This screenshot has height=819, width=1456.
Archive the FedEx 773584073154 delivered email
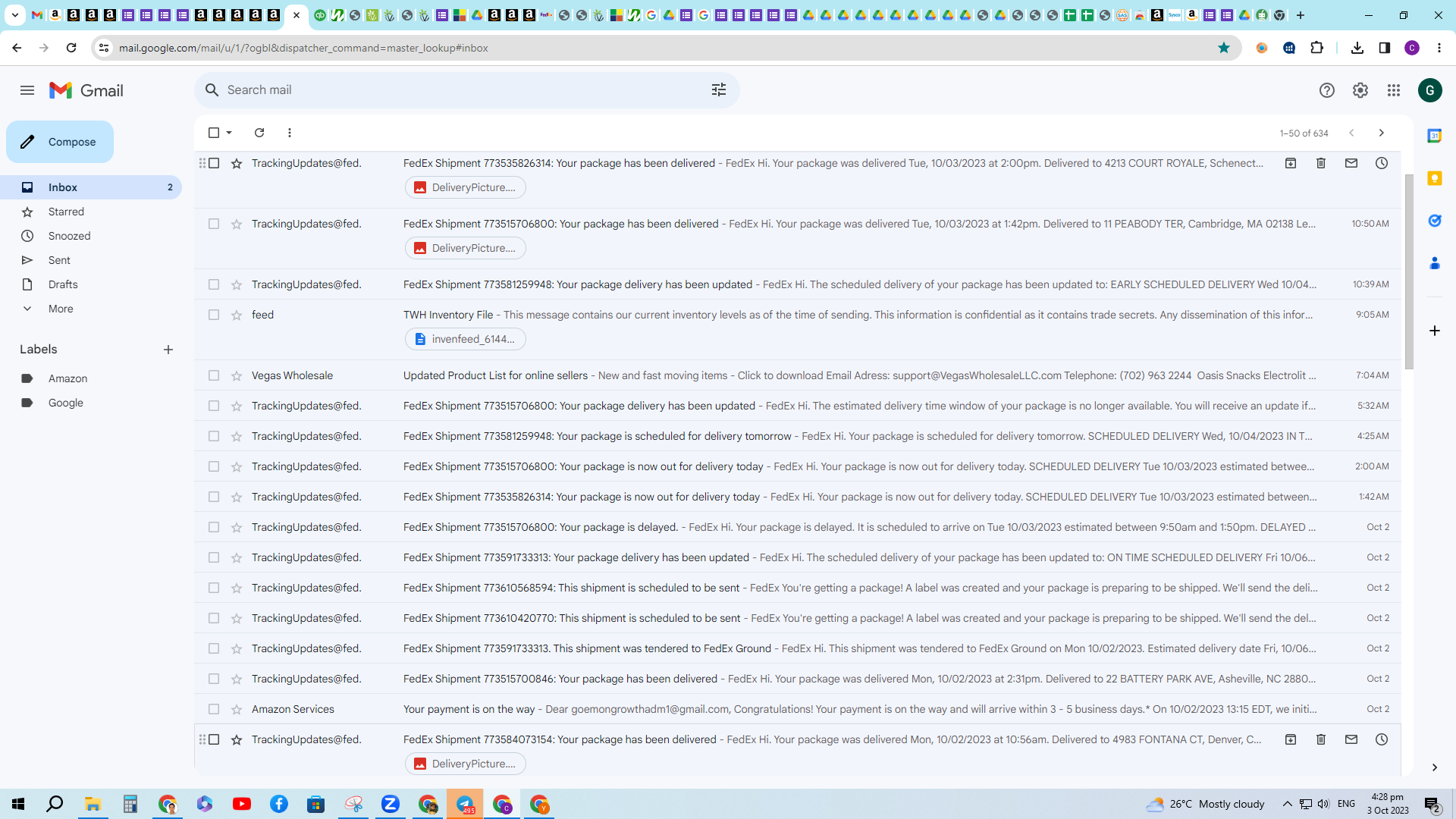(1291, 739)
